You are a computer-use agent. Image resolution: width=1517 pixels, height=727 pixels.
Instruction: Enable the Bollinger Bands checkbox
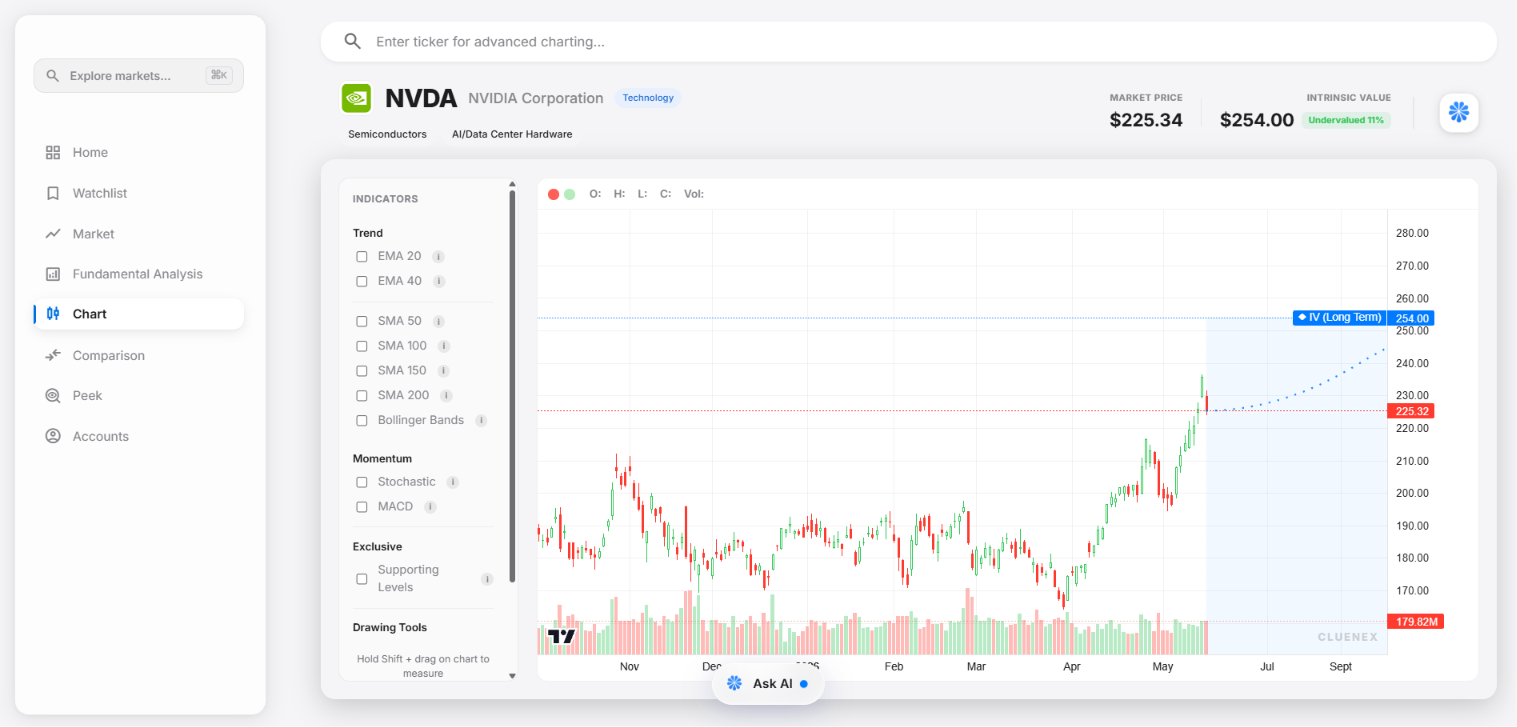coord(362,421)
